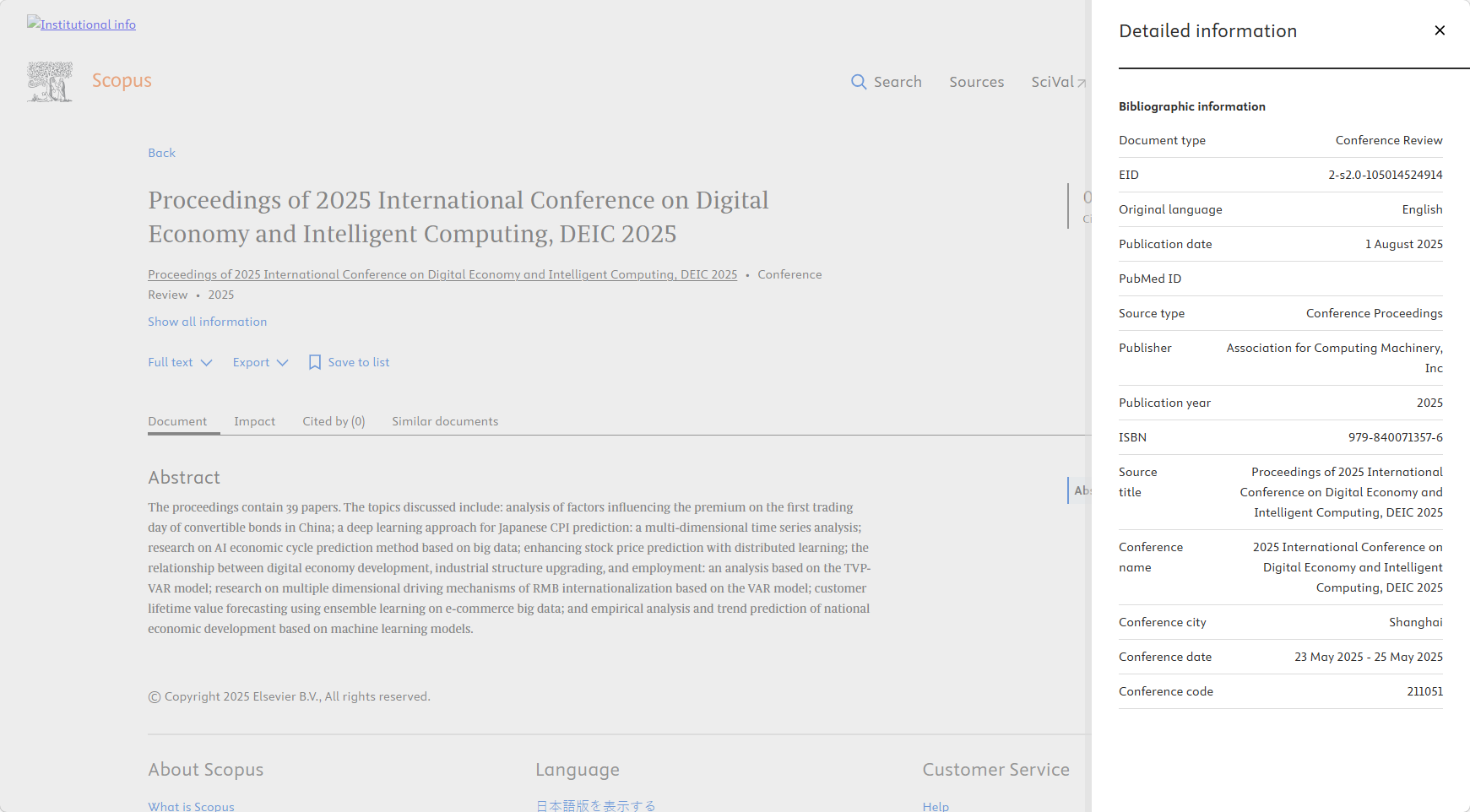This screenshot has height=812, width=1470.
Task: Click Help under Customer Service
Action: click(936, 806)
